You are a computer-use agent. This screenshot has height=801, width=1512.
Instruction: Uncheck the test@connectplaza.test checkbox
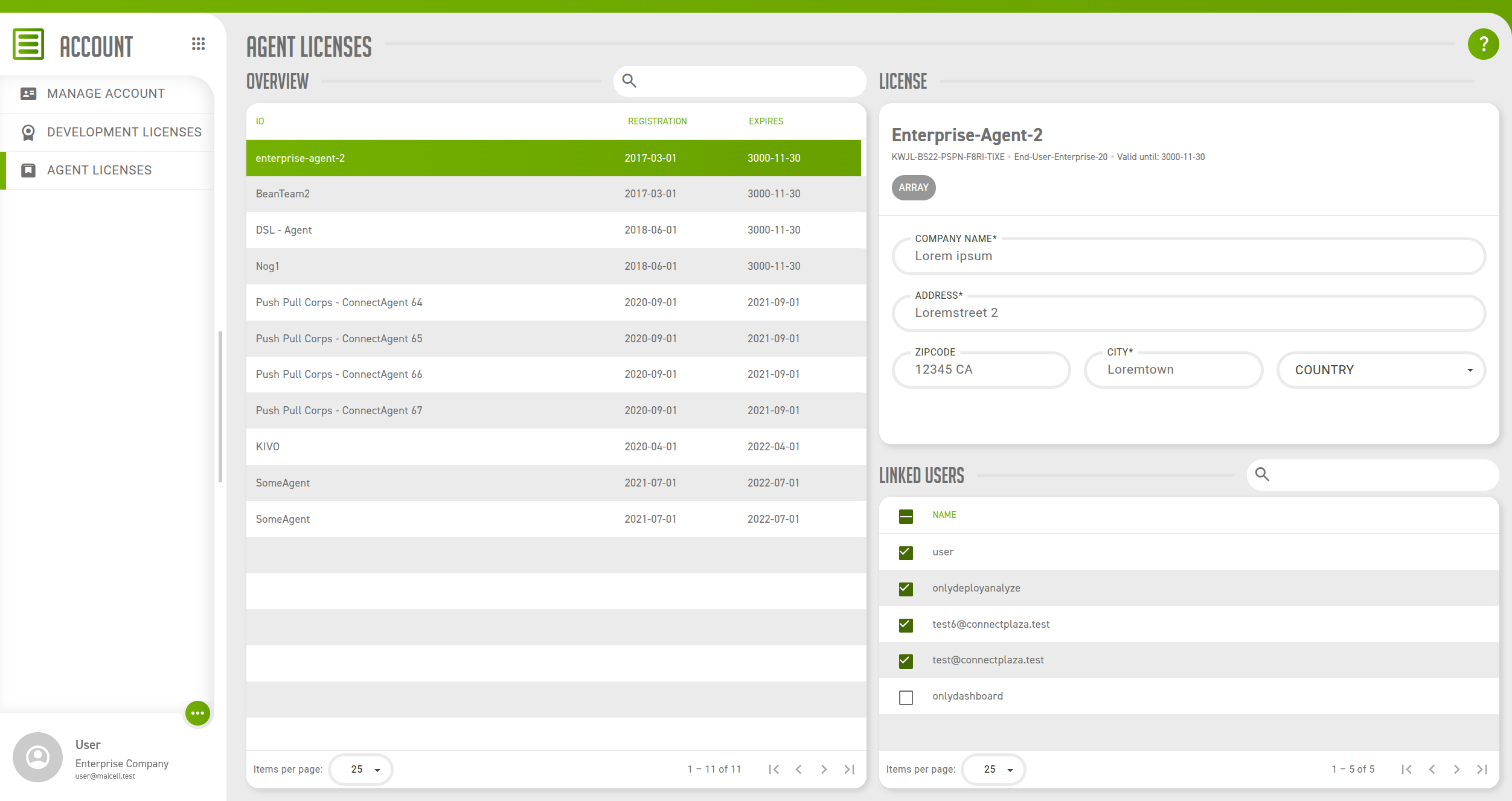[906, 661]
